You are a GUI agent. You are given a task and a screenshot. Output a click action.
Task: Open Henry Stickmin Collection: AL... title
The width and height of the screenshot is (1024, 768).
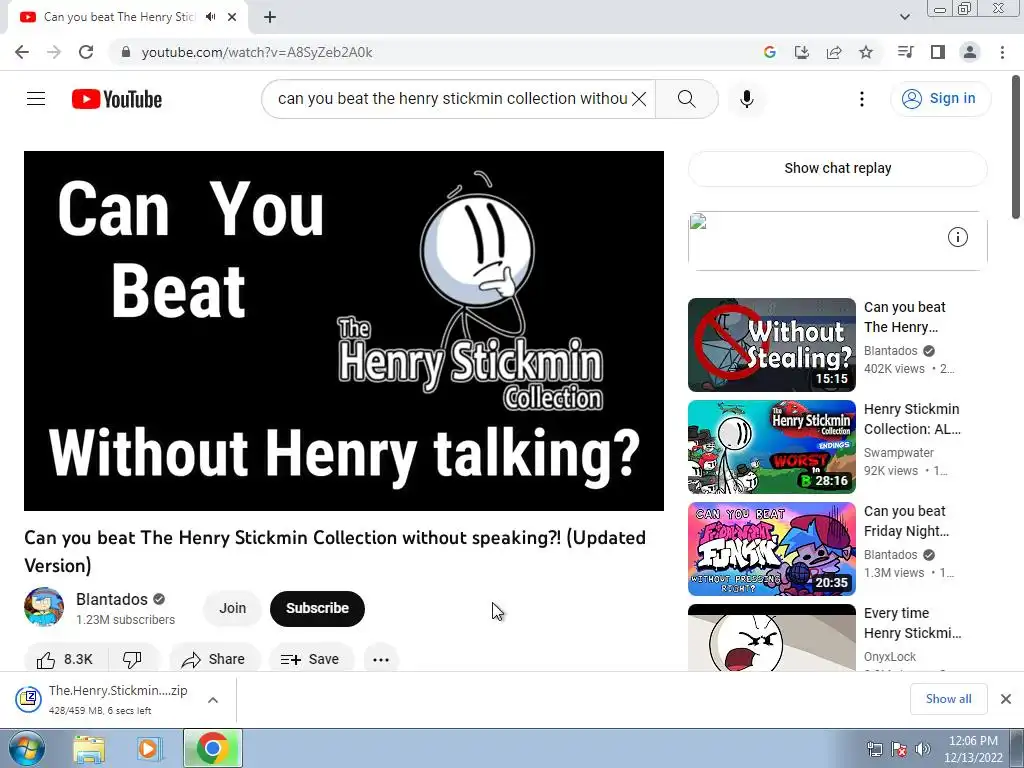coord(912,419)
